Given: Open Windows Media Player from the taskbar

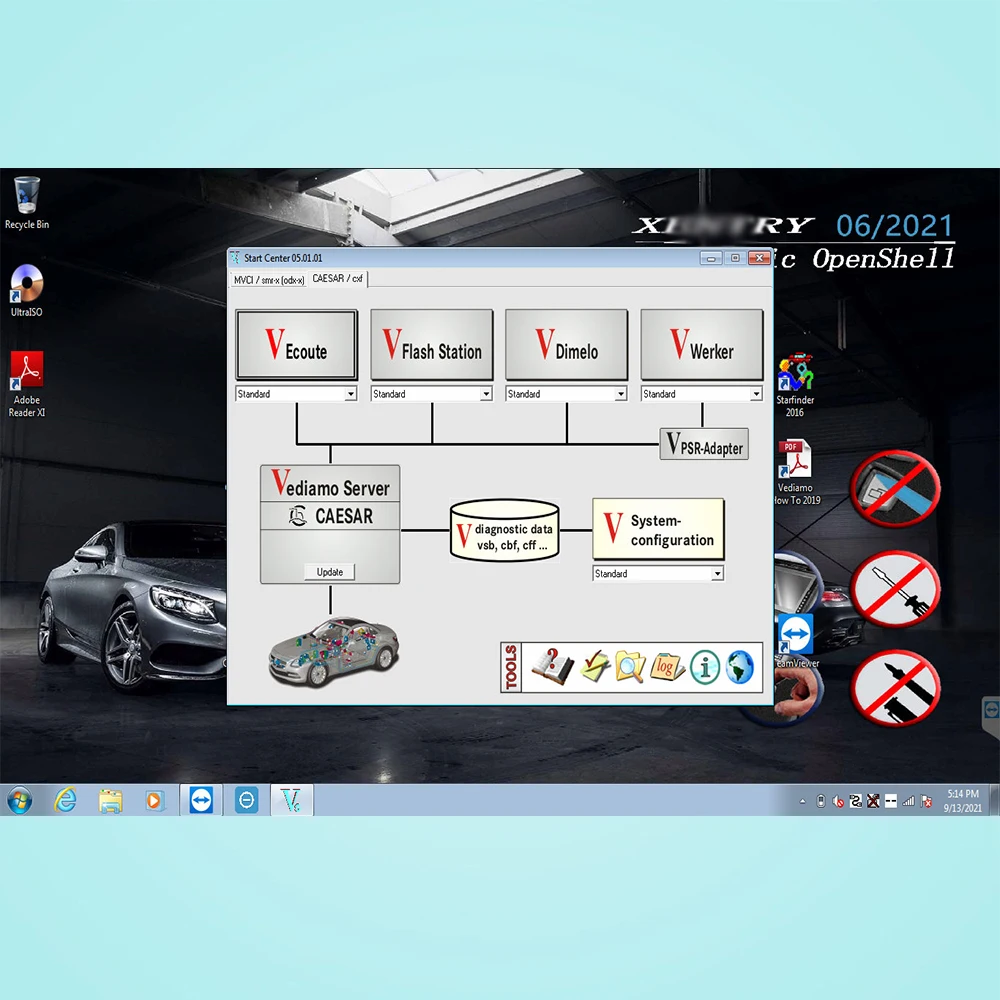Looking at the screenshot, I should click(154, 800).
